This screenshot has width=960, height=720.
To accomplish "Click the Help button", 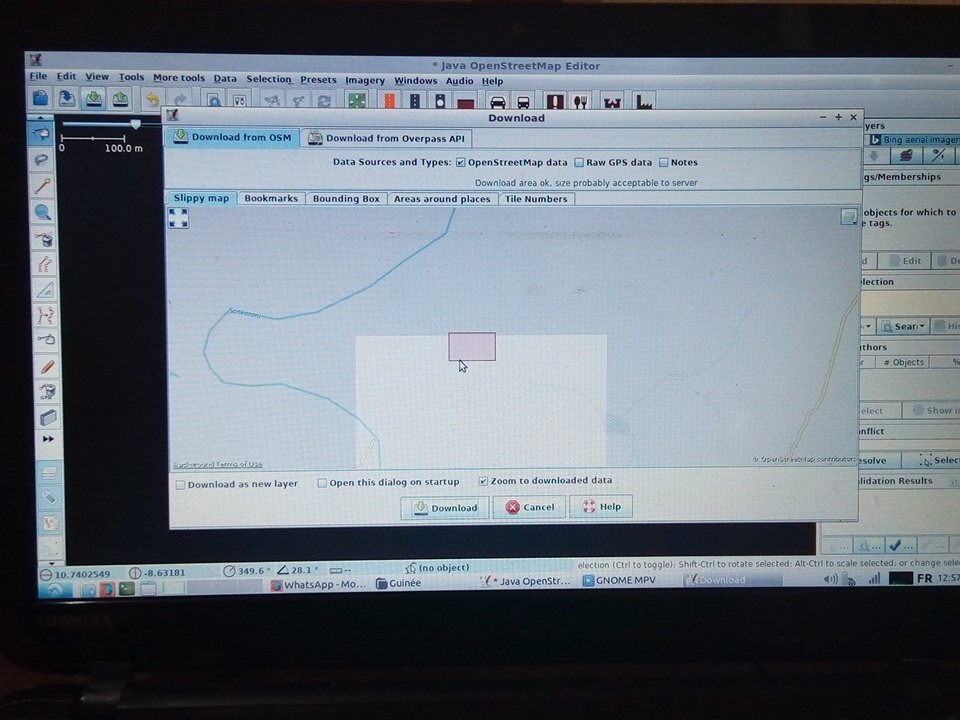I will [601, 507].
